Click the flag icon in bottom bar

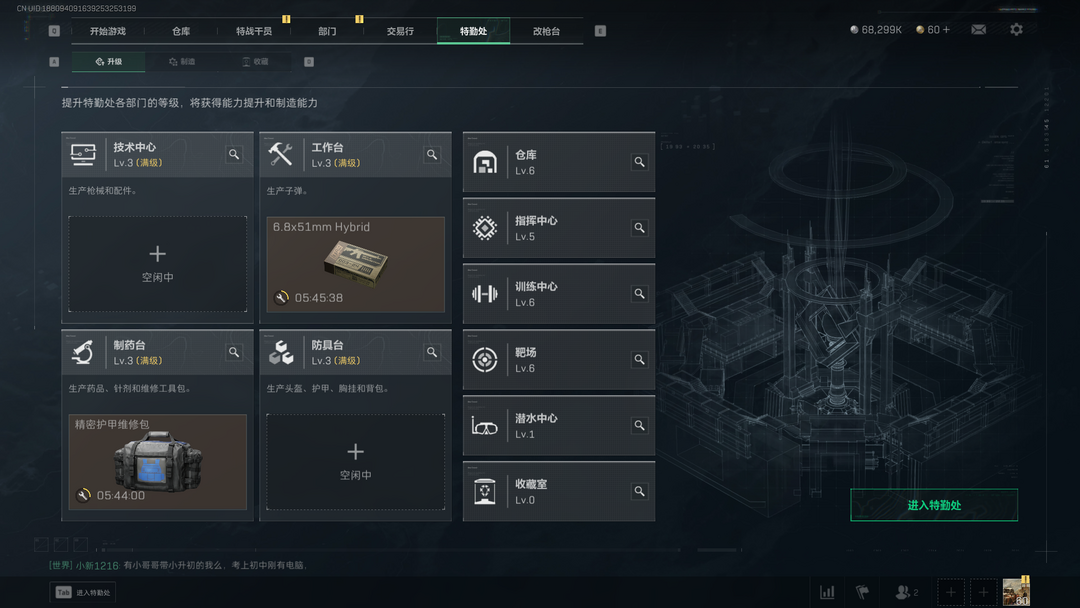pos(862,591)
